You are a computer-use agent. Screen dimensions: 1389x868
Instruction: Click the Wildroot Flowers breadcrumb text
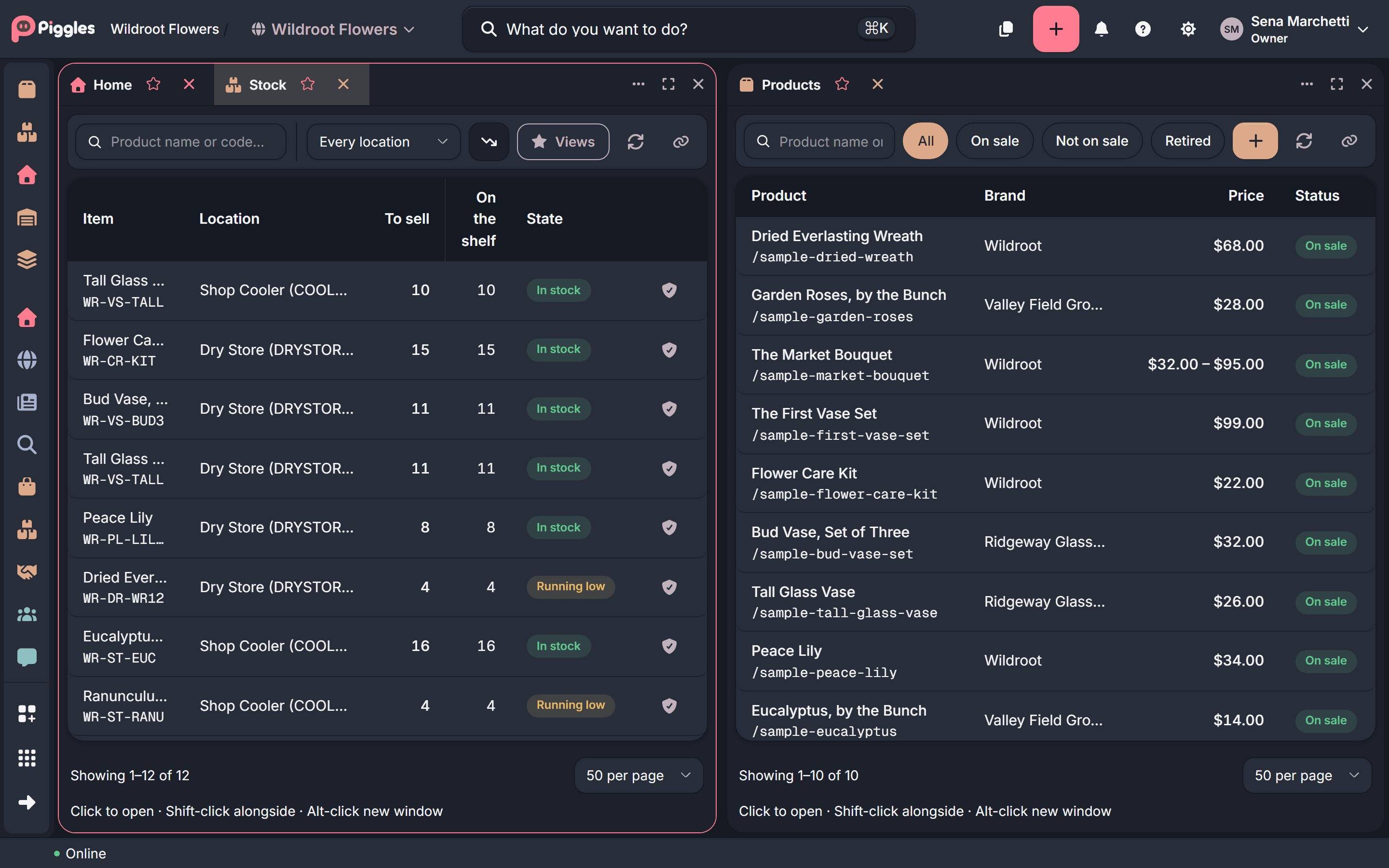pos(165,29)
